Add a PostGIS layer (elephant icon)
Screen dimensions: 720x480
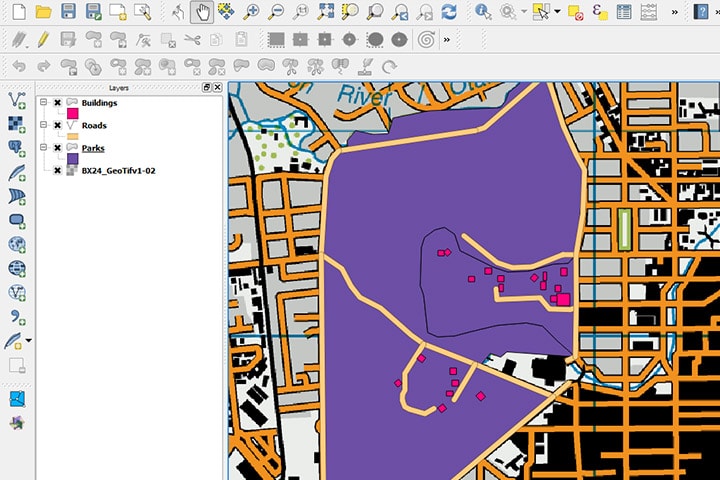[x=17, y=148]
